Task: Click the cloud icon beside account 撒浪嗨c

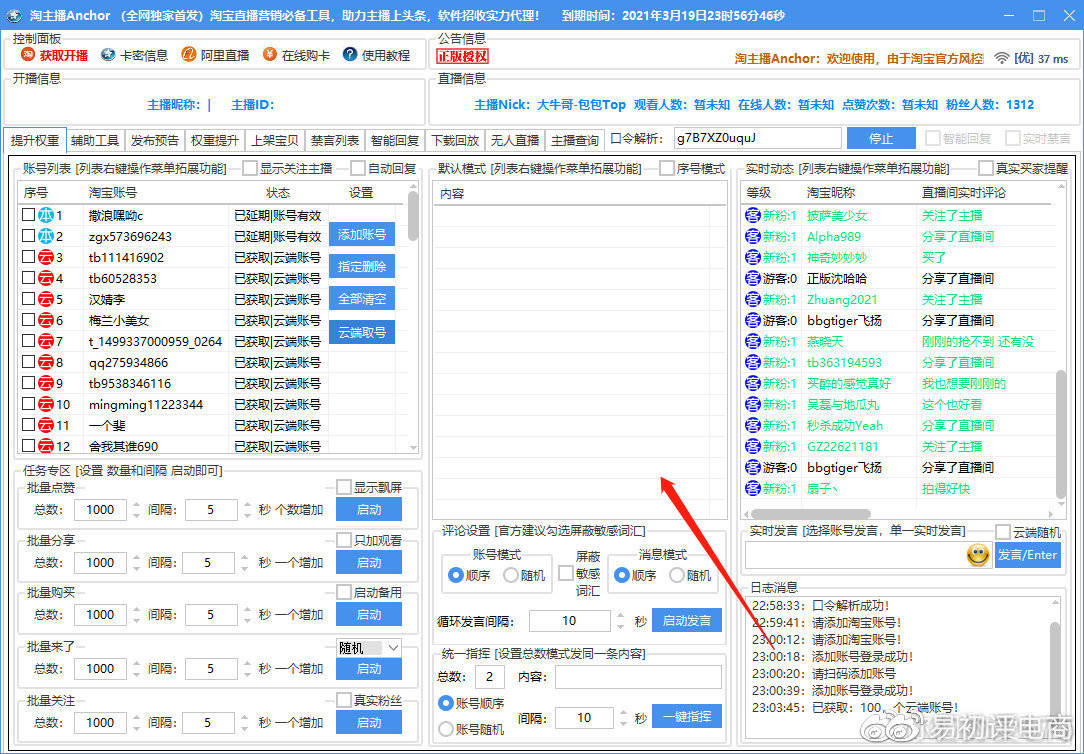Action: 44,215
